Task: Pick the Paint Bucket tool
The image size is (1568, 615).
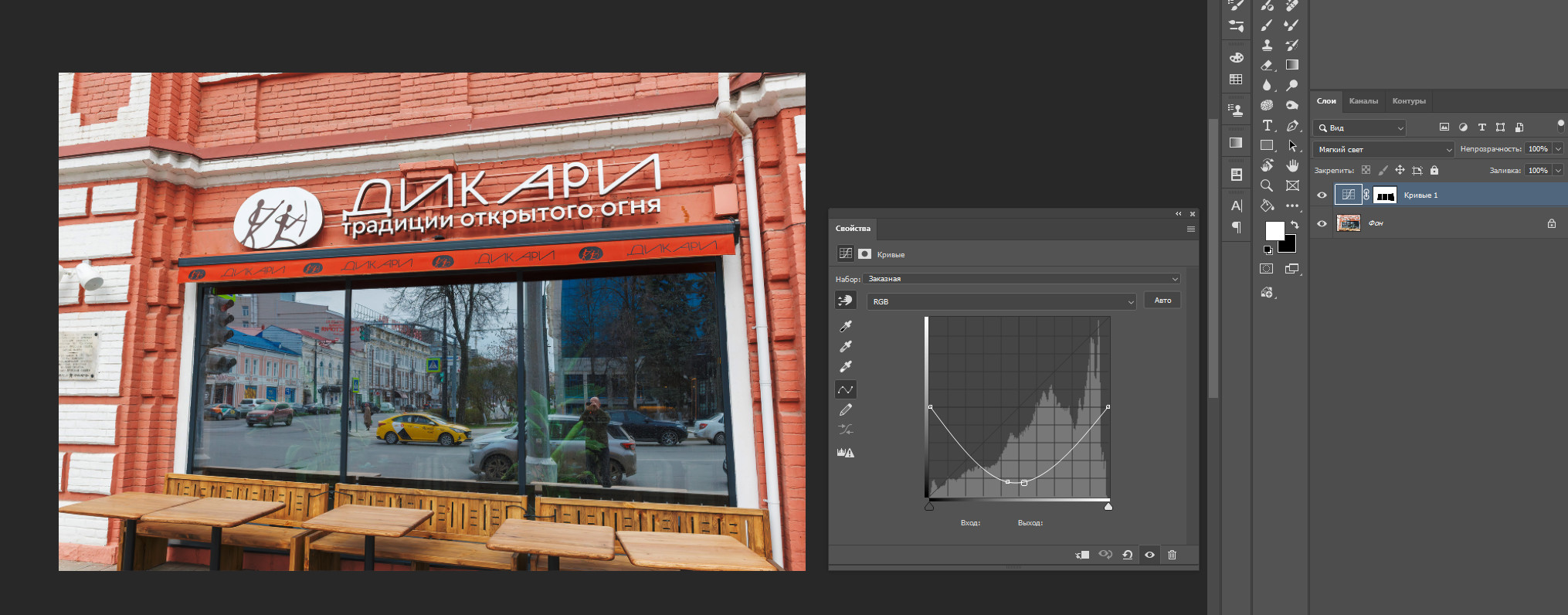Action: (x=1267, y=206)
